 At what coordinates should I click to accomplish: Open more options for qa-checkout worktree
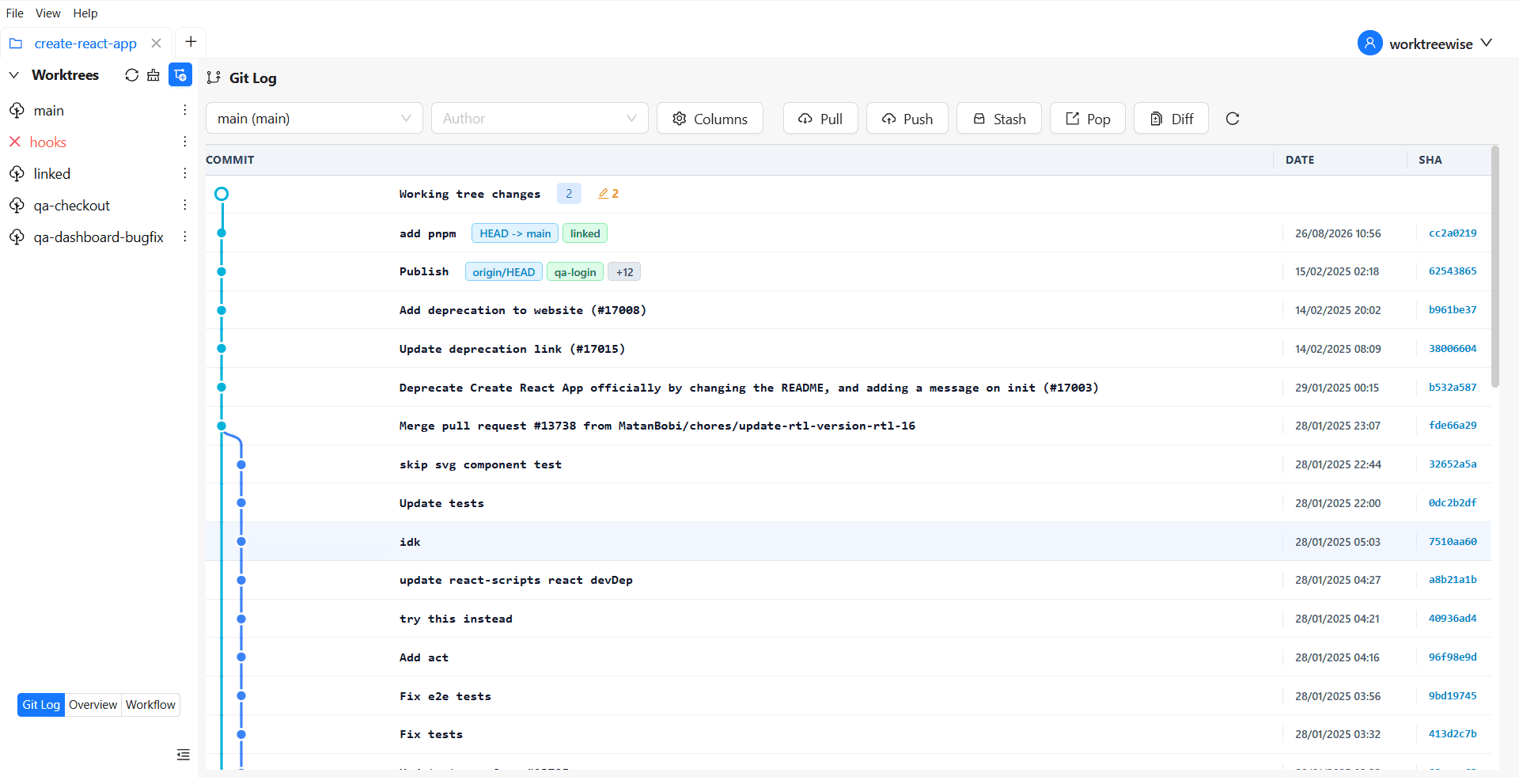click(185, 205)
